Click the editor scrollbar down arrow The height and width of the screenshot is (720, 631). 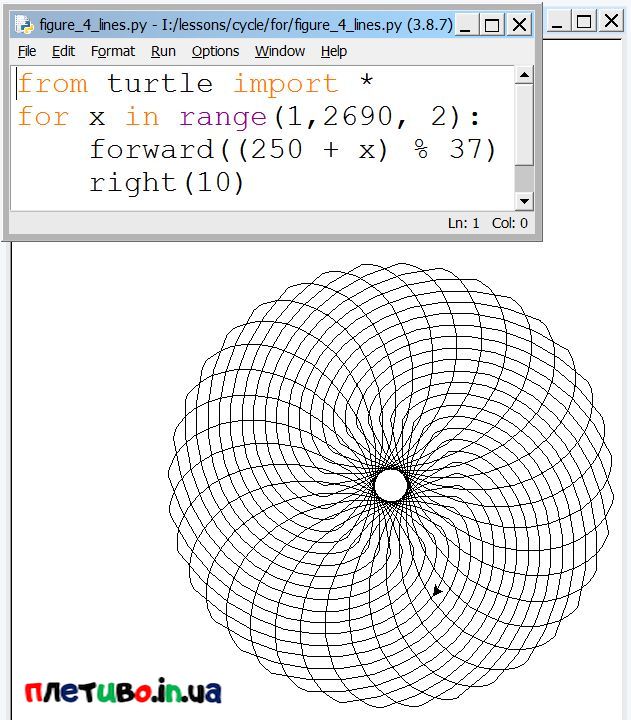(524, 201)
